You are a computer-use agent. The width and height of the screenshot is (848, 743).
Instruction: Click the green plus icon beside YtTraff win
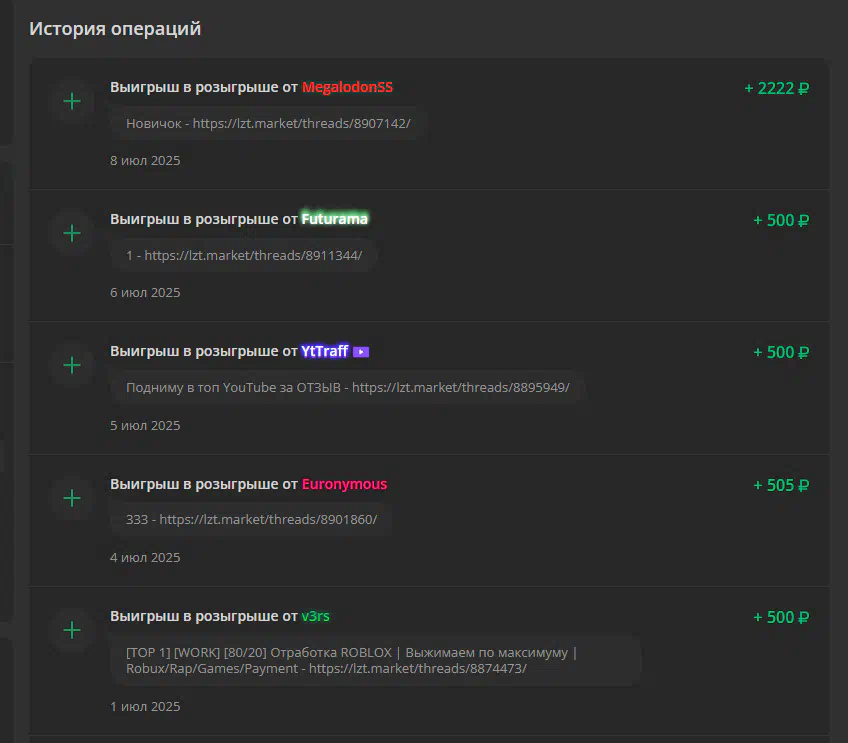(x=72, y=365)
